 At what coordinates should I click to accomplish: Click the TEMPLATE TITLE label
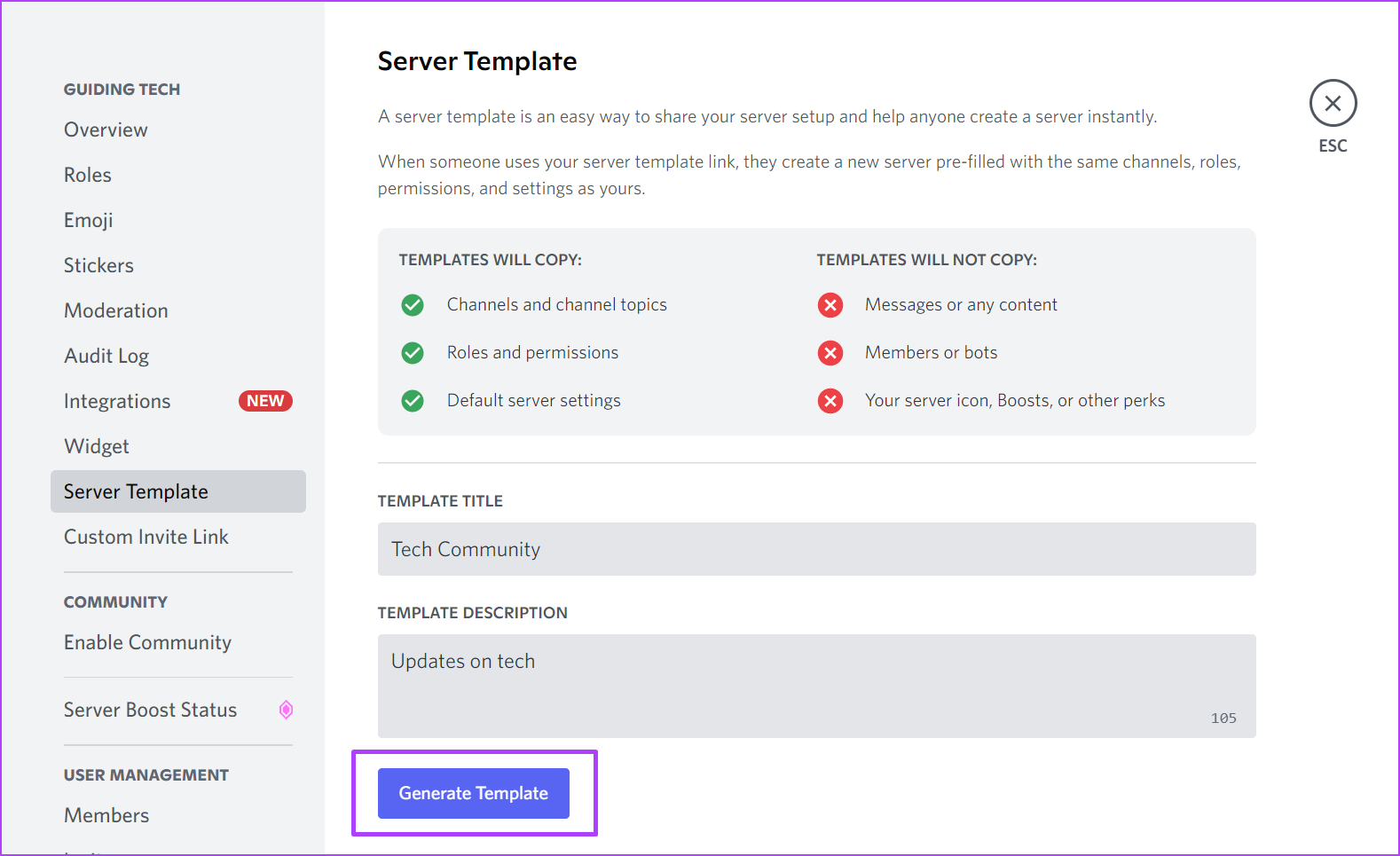coord(440,501)
